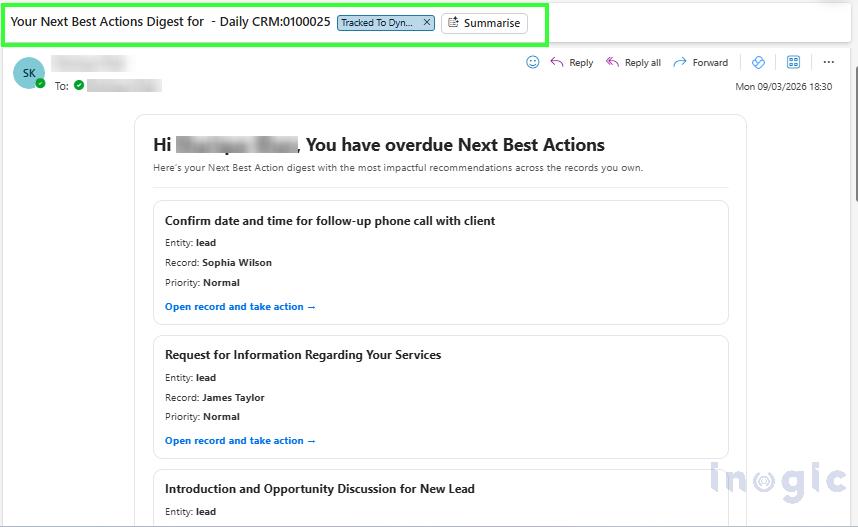Open record link for James Taylor
This screenshot has height=527, width=858.
point(240,441)
